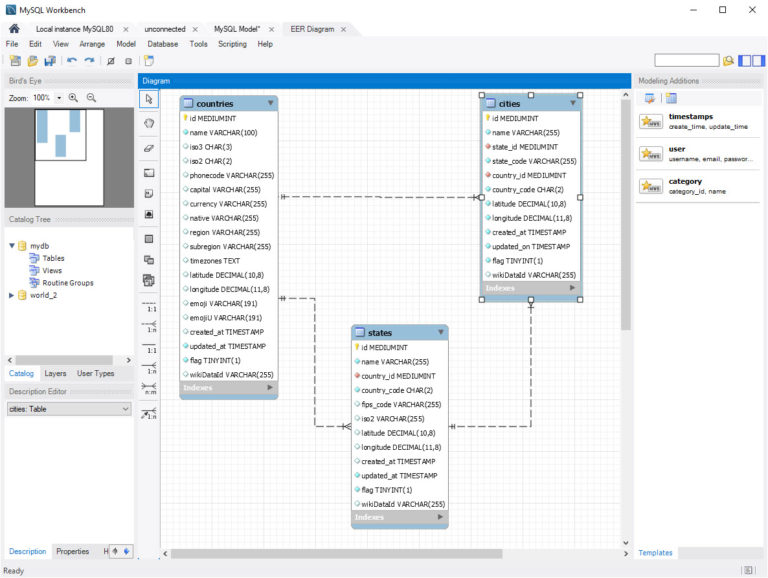Screen dimensions: 768x578
Task: Insert the category table template
Action: [x=698, y=186]
